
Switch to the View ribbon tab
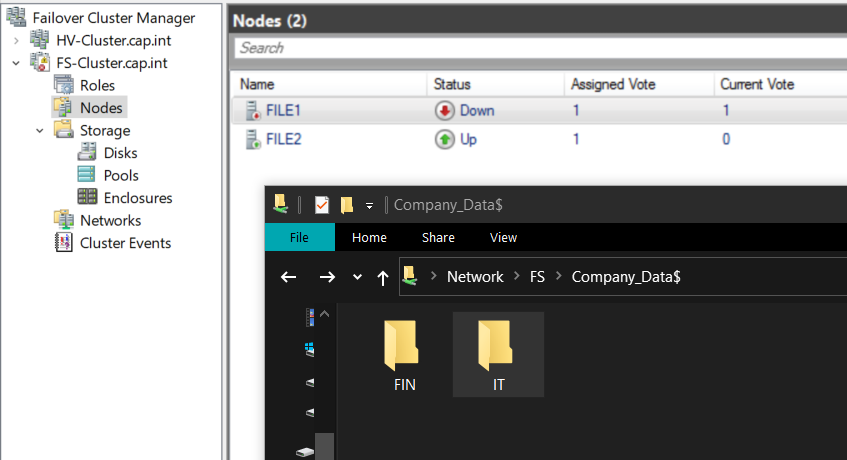pyautogui.click(x=503, y=237)
